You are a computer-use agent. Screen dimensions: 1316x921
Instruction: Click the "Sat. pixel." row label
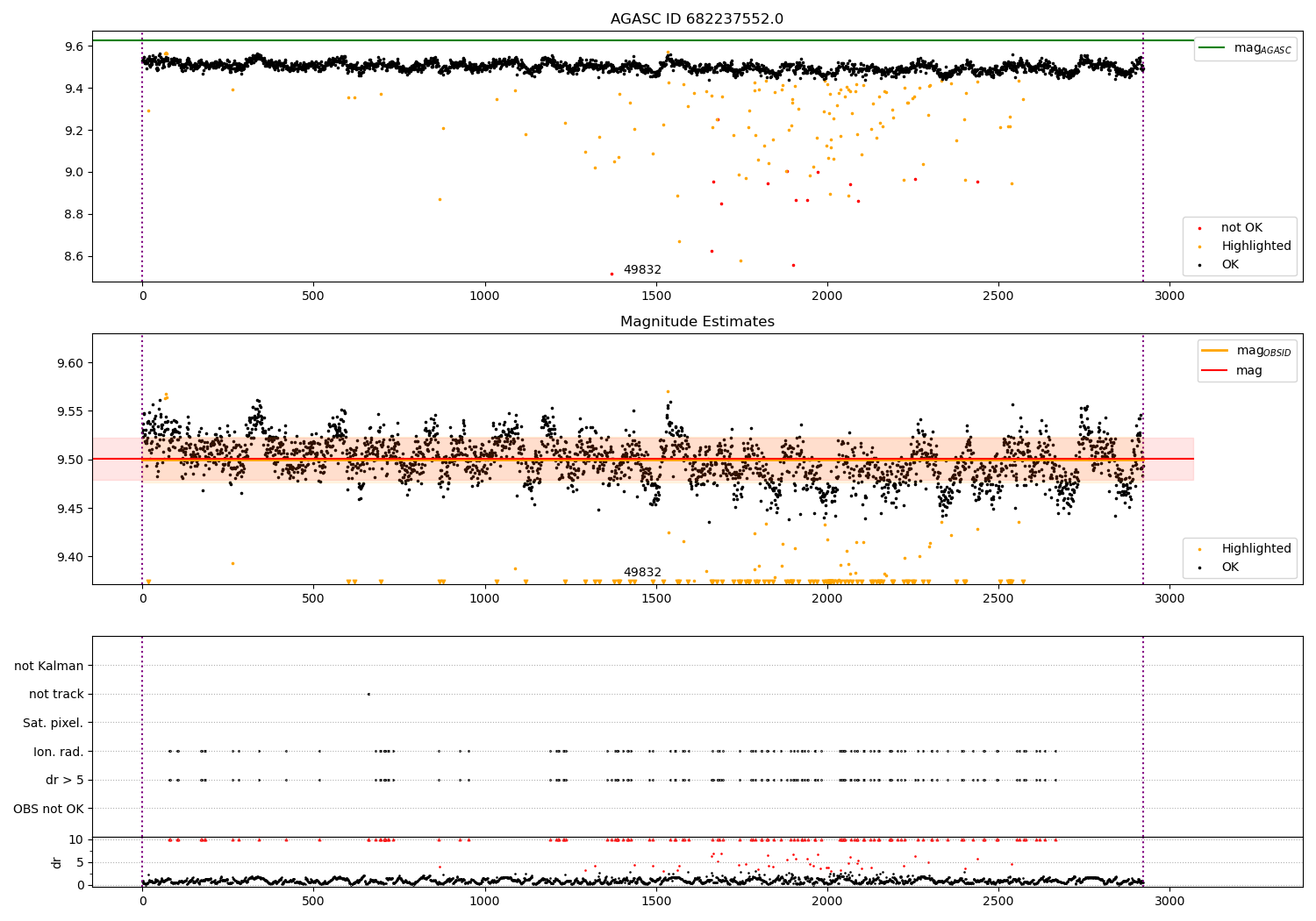pos(54,724)
